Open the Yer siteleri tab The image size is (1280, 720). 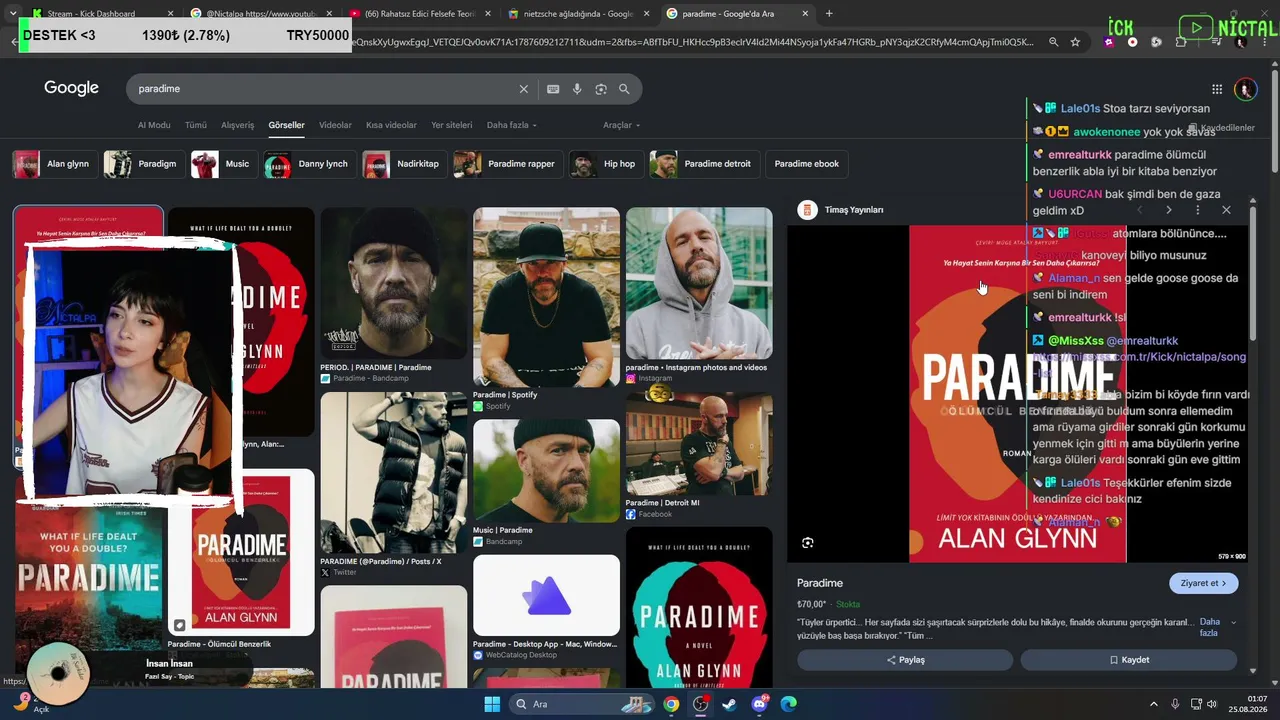tap(451, 125)
